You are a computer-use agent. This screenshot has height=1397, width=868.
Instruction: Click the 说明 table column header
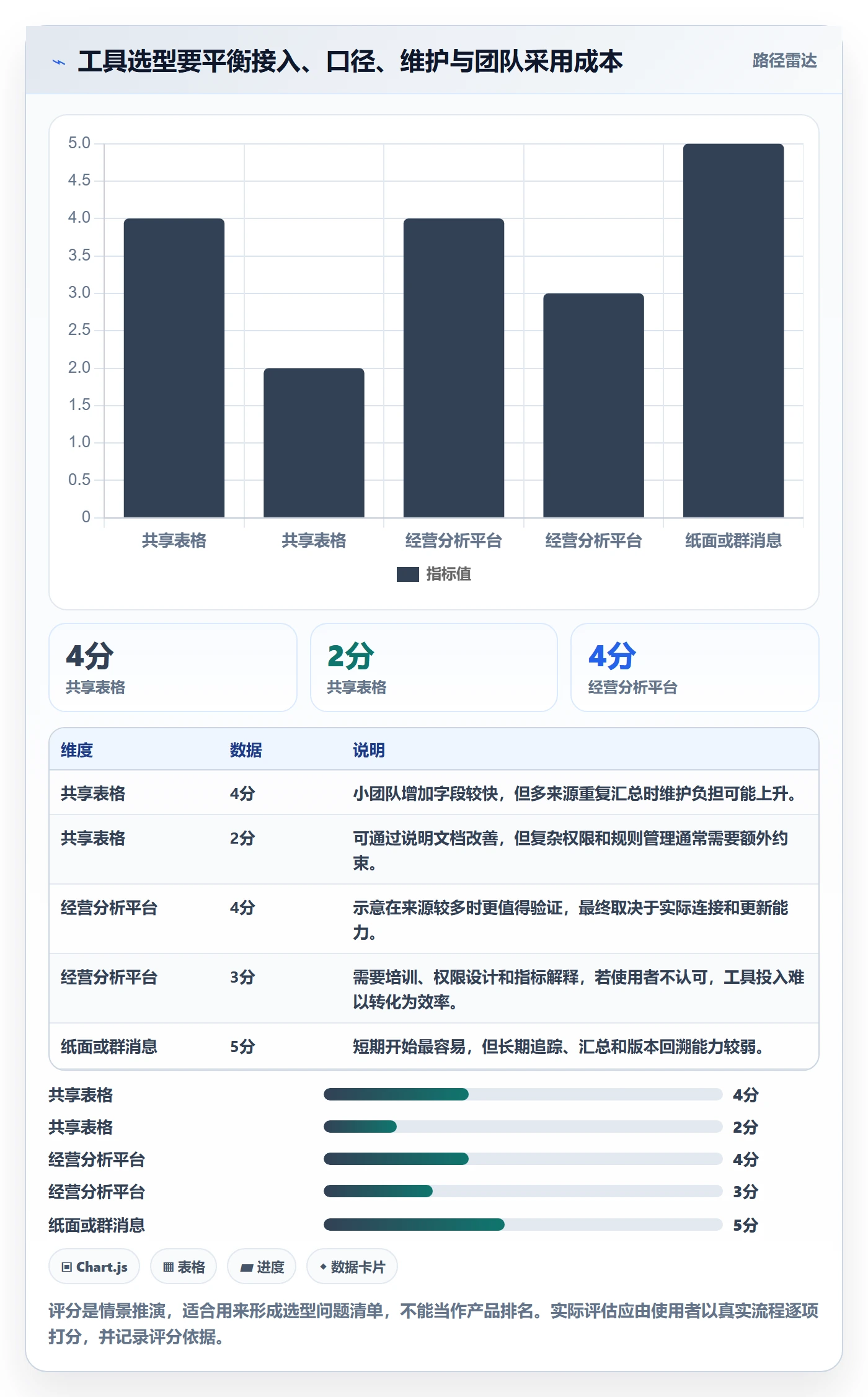[x=369, y=750]
